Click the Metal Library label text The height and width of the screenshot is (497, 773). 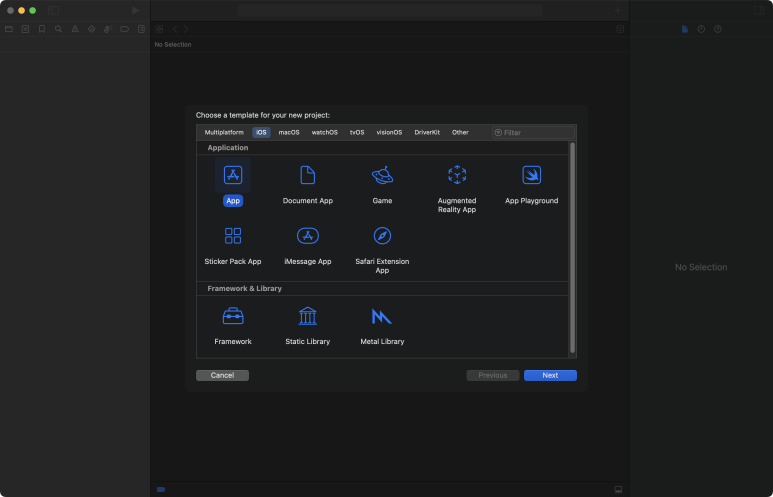point(382,341)
